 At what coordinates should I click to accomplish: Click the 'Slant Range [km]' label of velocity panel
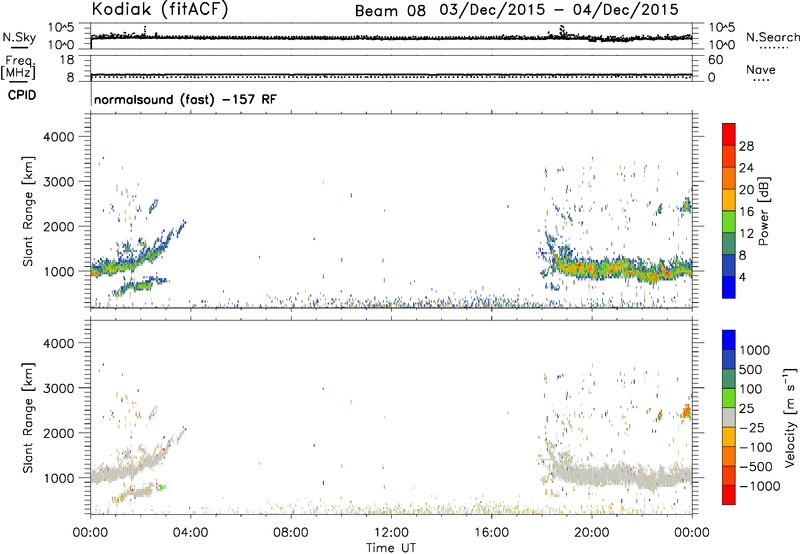(x=28, y=418)
